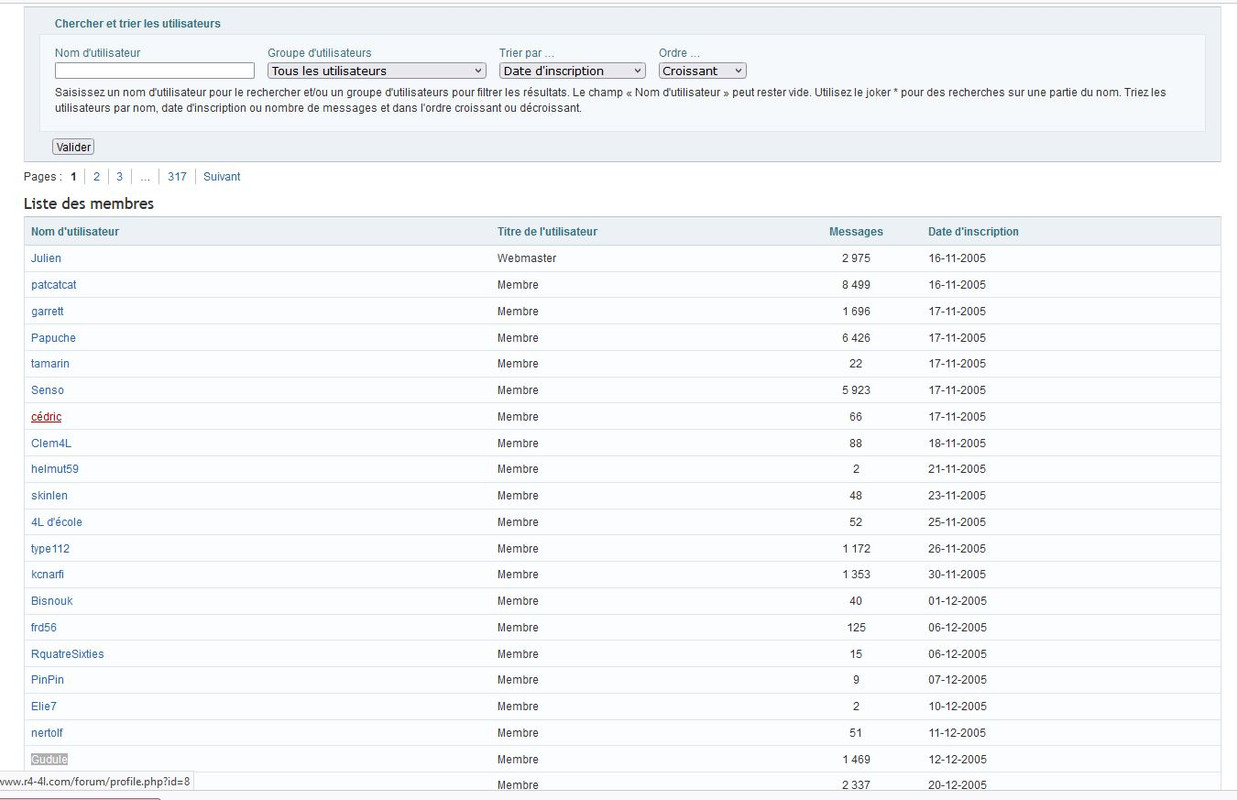Click the Webmaster title in Julien's row
The image size is (1237, 800).
click(527, 258)
